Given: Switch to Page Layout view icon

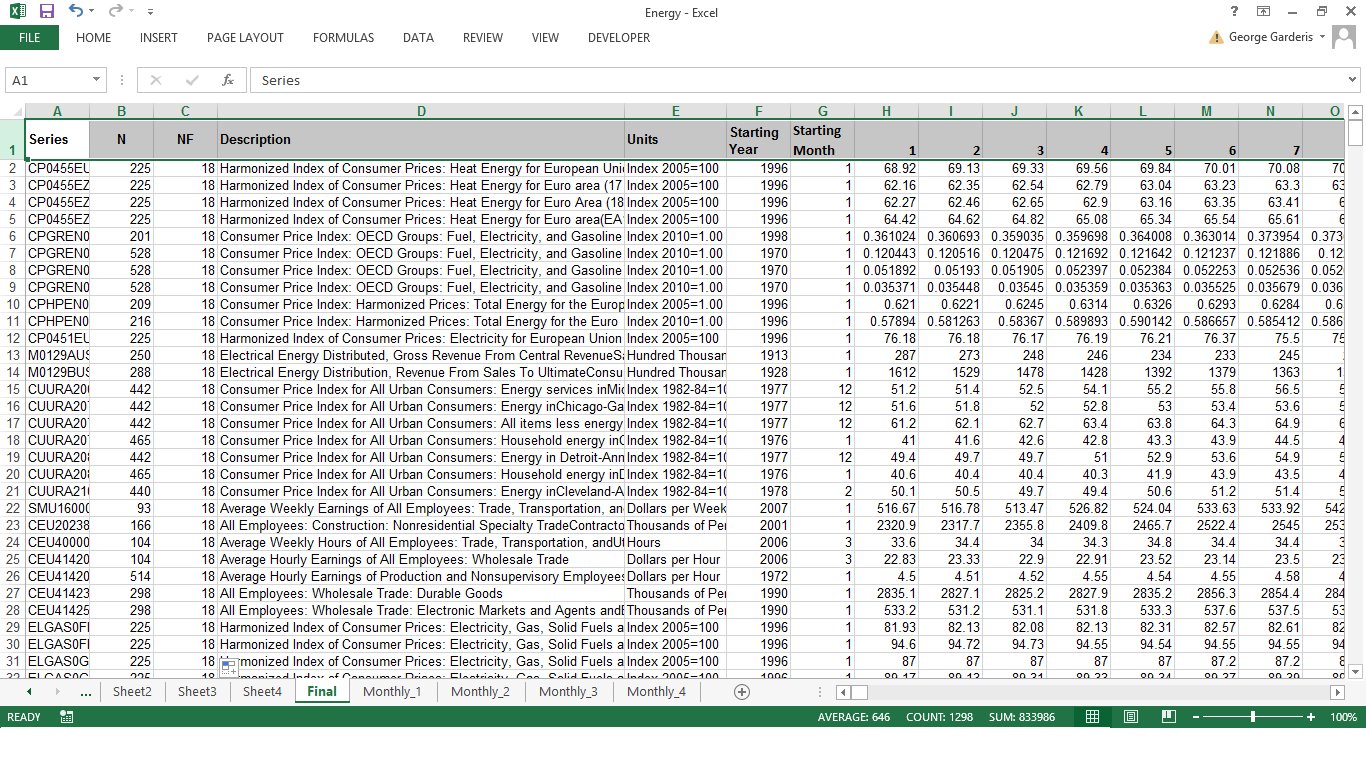Looking at the screenshot, I should pyautogui.click(x=1131, y=717).
